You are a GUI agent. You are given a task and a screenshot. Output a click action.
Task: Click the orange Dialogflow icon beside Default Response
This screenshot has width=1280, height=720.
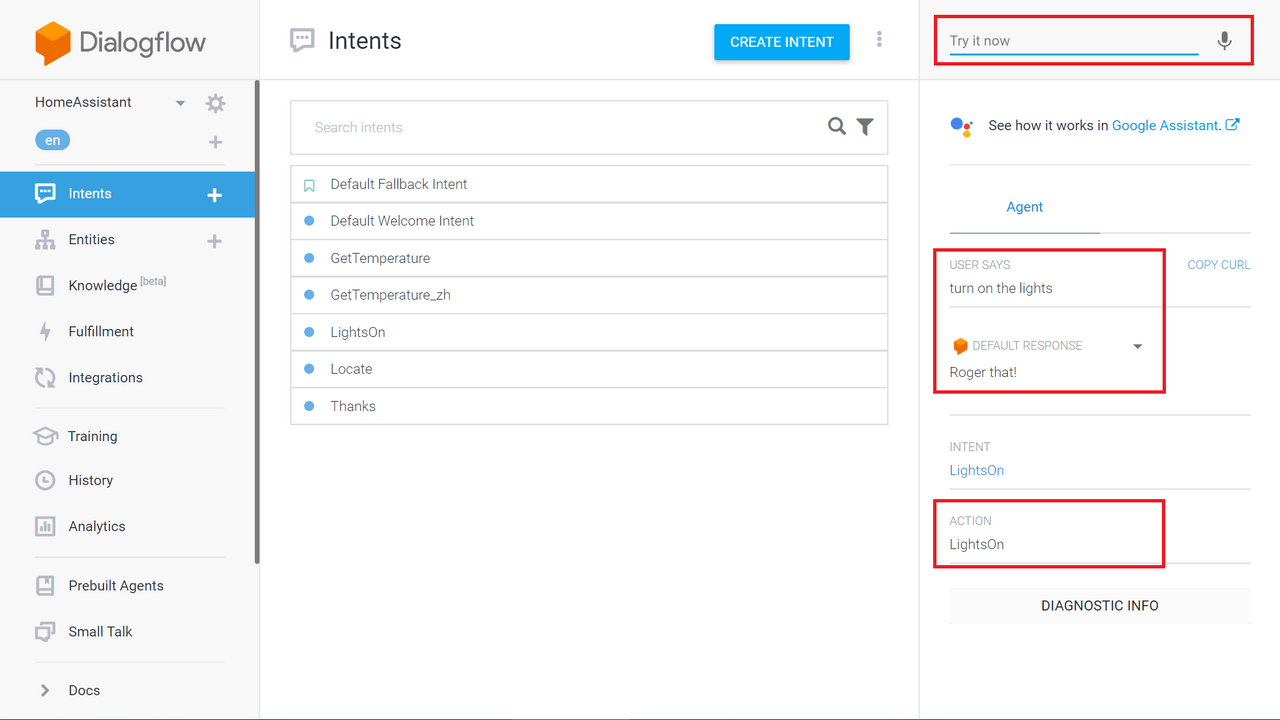click(960, 346)
